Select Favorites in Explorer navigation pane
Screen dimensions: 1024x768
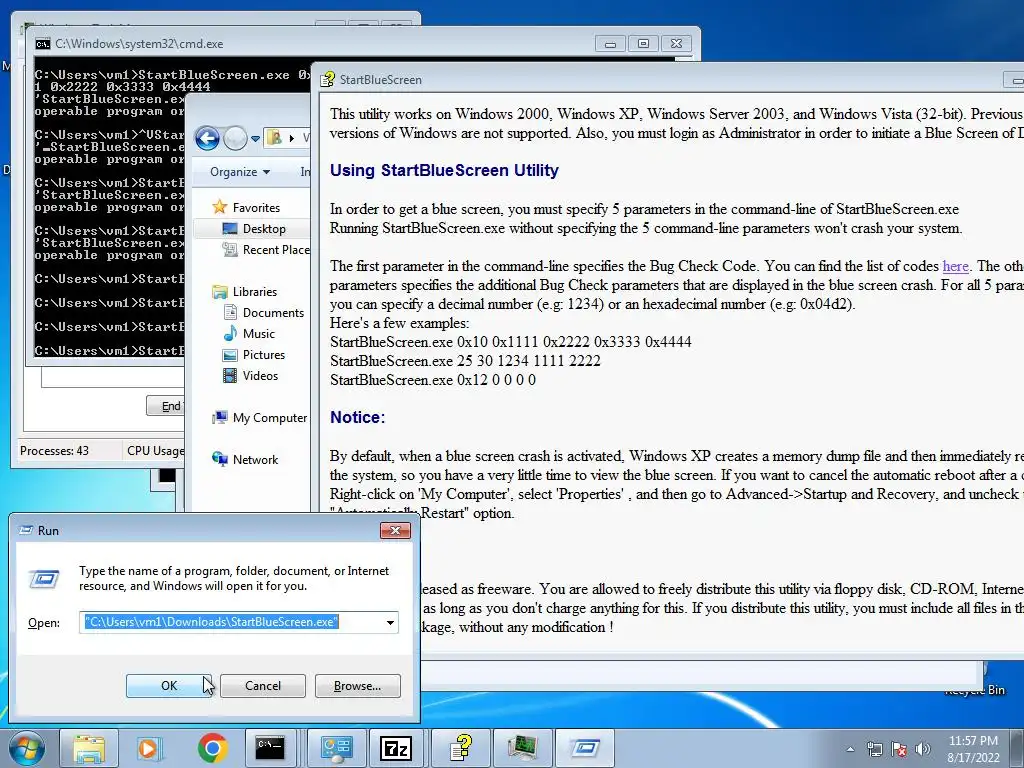256,208
